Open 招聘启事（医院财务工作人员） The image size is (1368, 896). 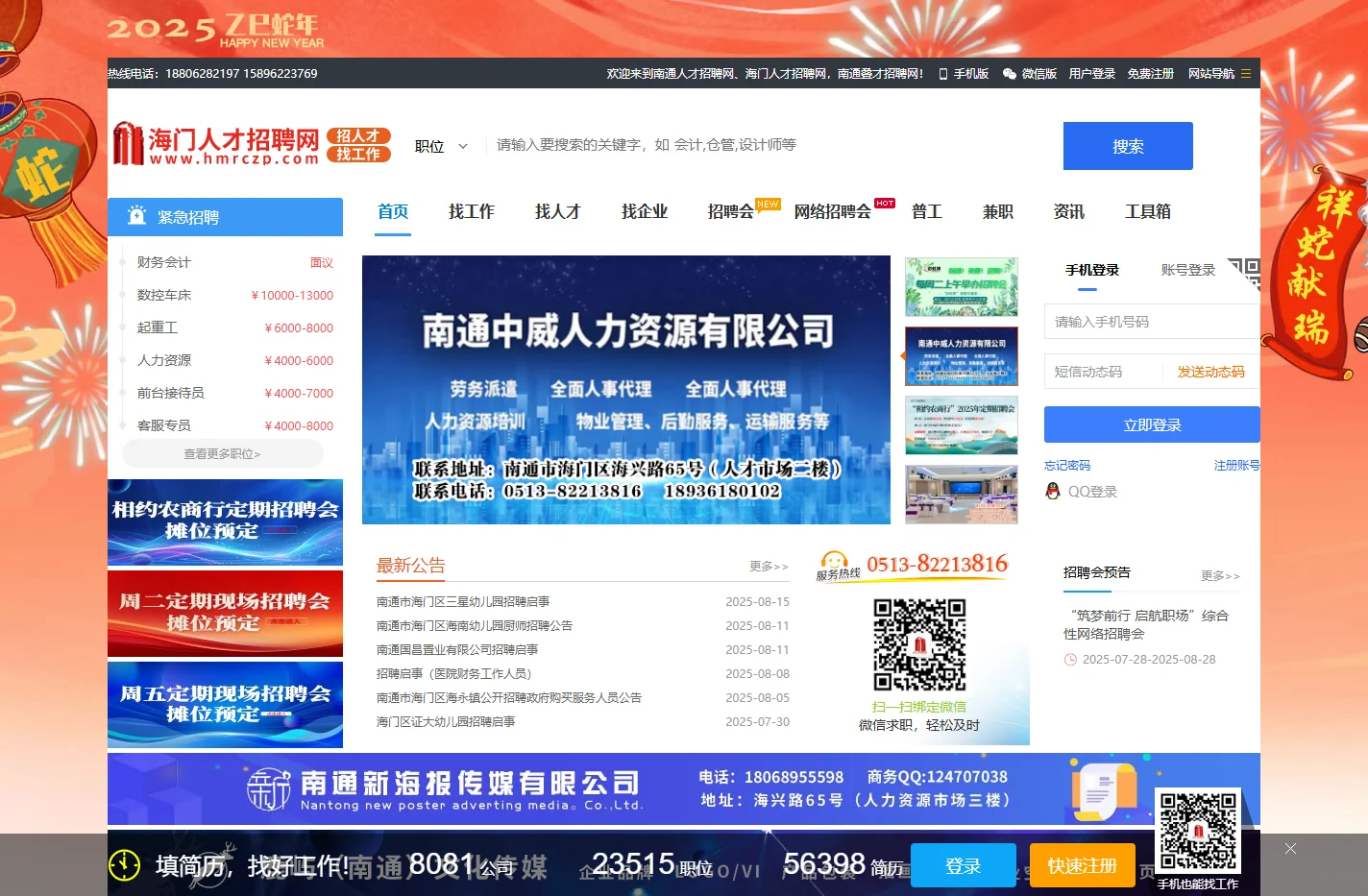454,673
